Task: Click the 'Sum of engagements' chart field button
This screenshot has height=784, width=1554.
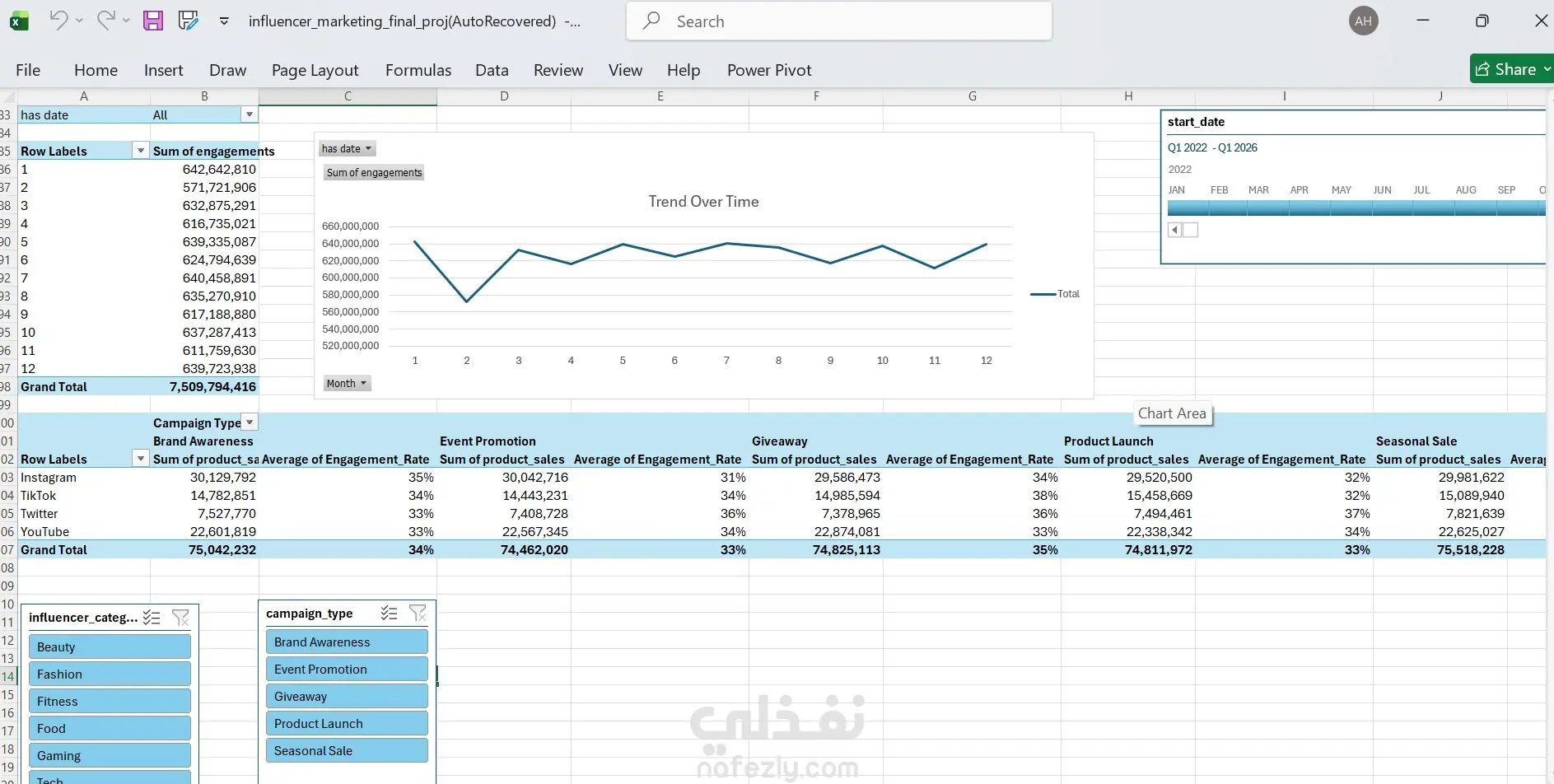Action: coord(374,173)
